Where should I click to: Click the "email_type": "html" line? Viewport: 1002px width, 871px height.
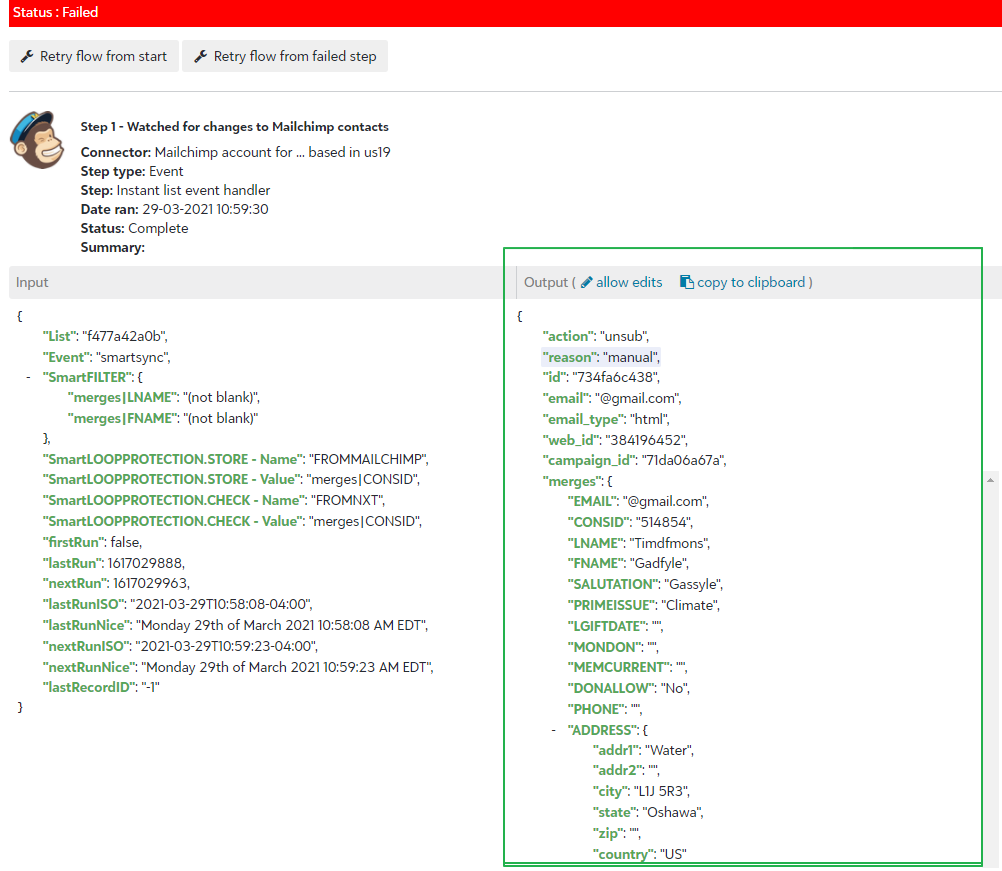pyautogui.click(x=606, y=419)
